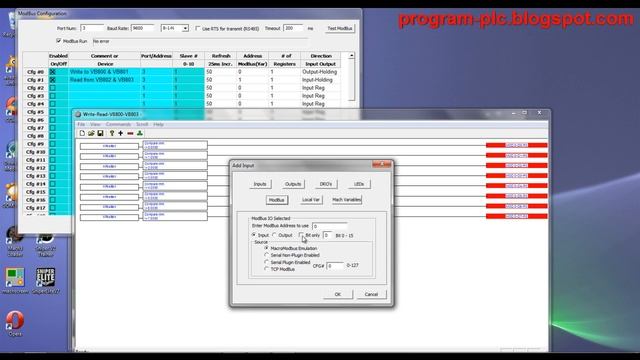Click the black plus add rung icon
The height and width of the screenshot is (360, 640).
tap(120, 133)
